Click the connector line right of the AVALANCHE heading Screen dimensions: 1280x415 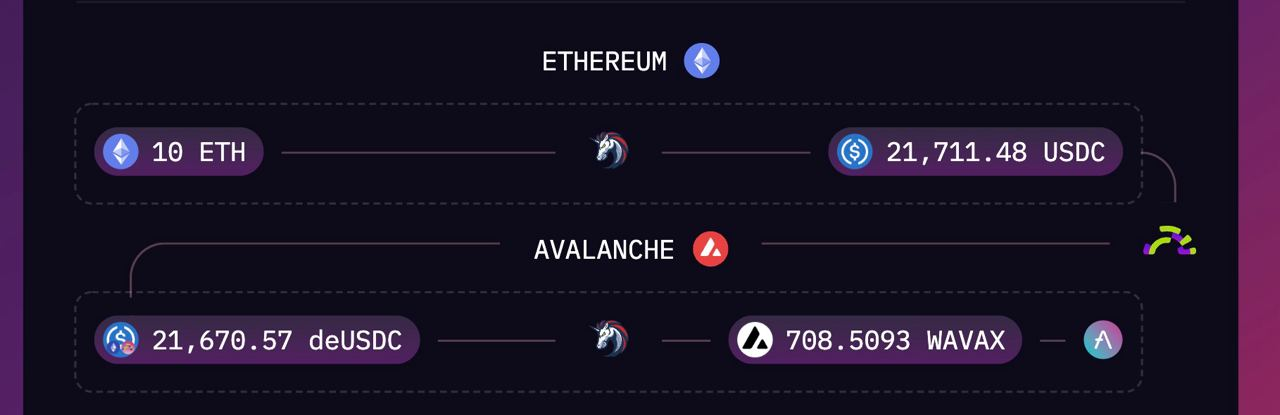tap(936, 243)
